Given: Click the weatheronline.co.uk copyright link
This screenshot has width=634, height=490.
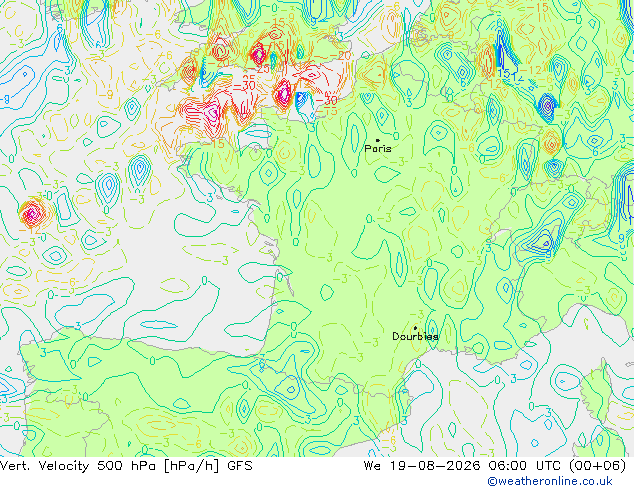Looking at the screenshot, I should (550, 481).
